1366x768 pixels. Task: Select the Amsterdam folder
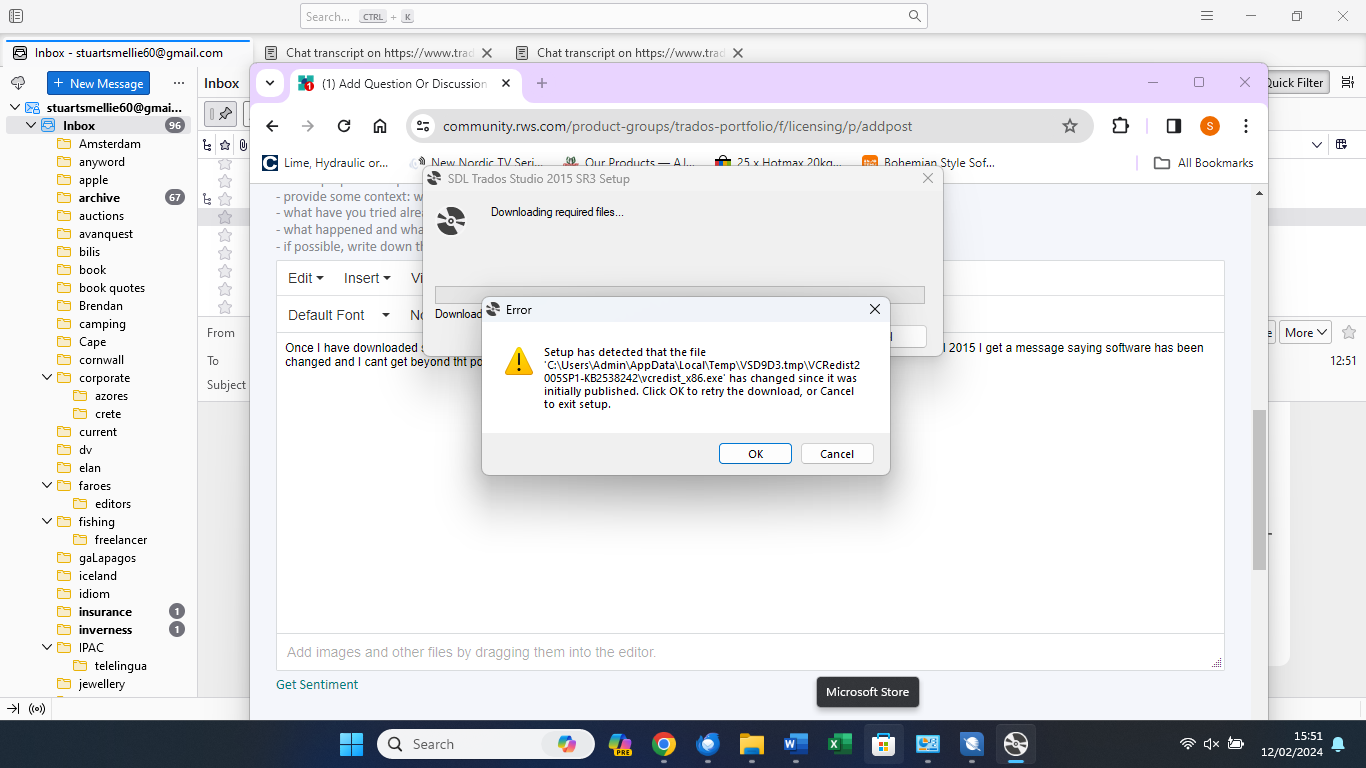point(109,144)
